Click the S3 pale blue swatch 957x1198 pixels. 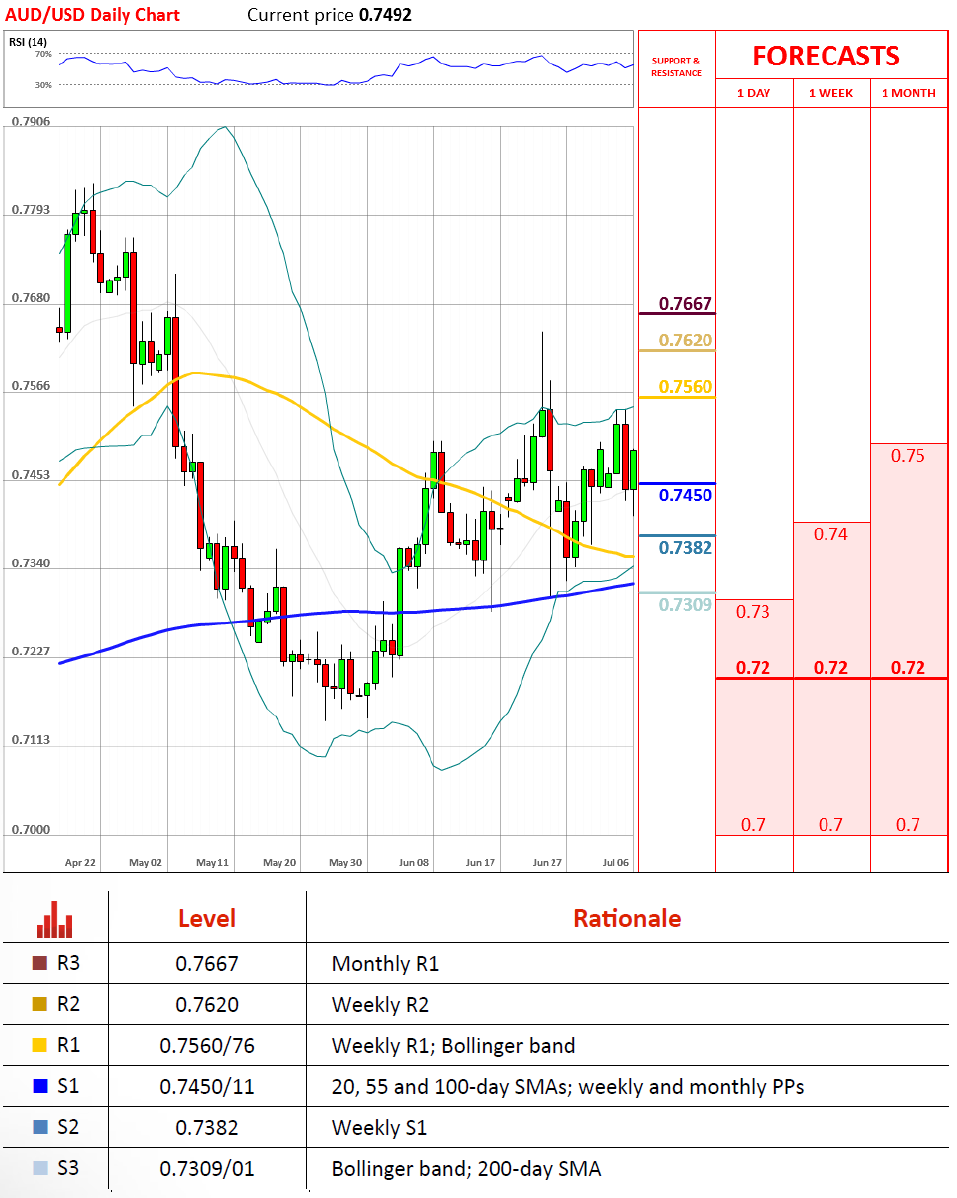point(40,1167)
